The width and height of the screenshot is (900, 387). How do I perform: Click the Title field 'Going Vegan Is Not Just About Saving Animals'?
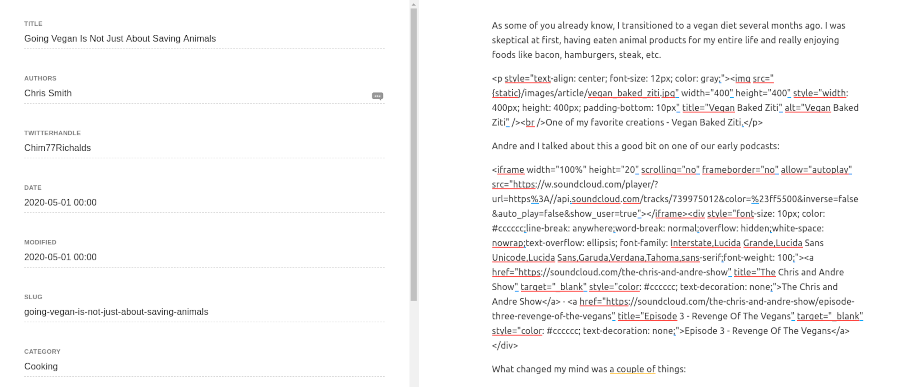click(x=204, y=39)
